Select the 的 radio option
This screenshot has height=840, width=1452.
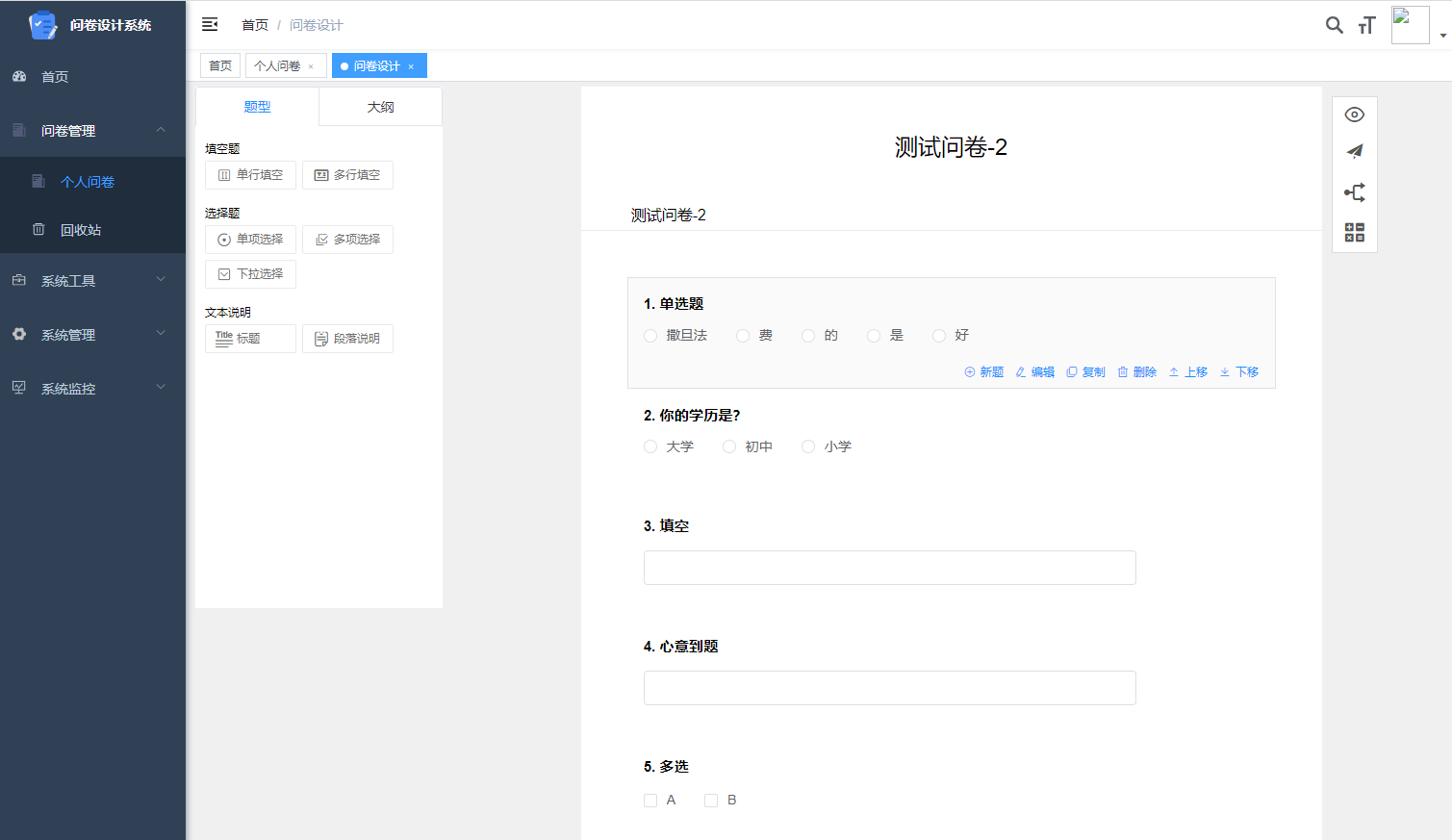(x=808, y=336)
